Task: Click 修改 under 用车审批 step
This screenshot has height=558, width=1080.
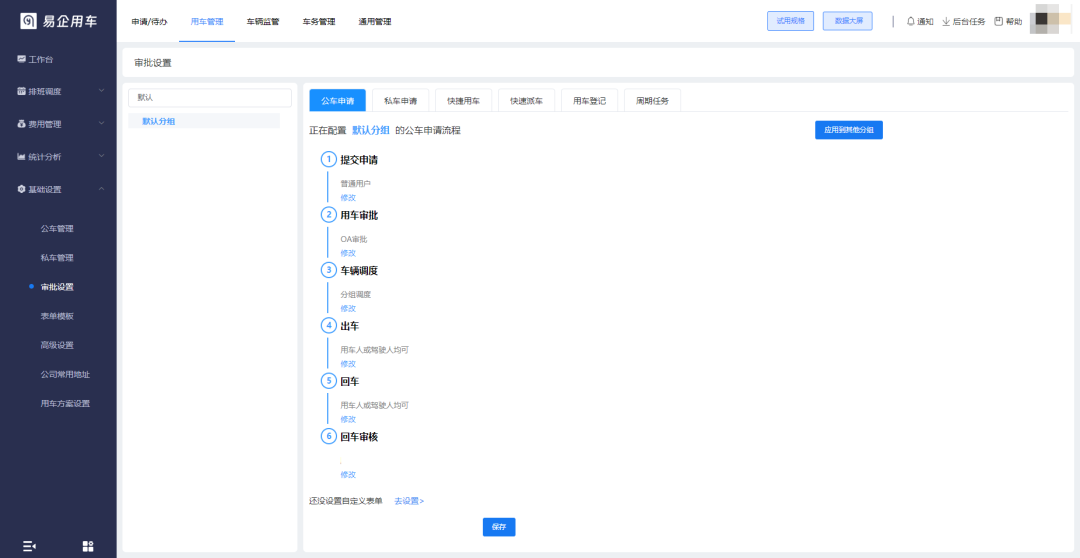Action: 348,253
